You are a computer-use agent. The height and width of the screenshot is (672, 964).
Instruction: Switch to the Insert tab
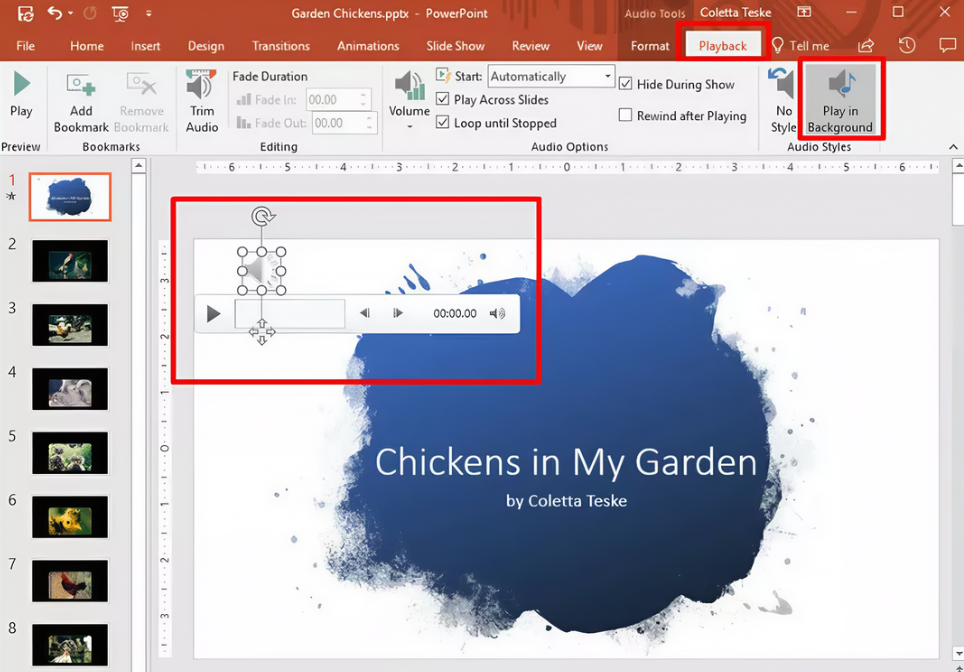(x=145, y=46)
